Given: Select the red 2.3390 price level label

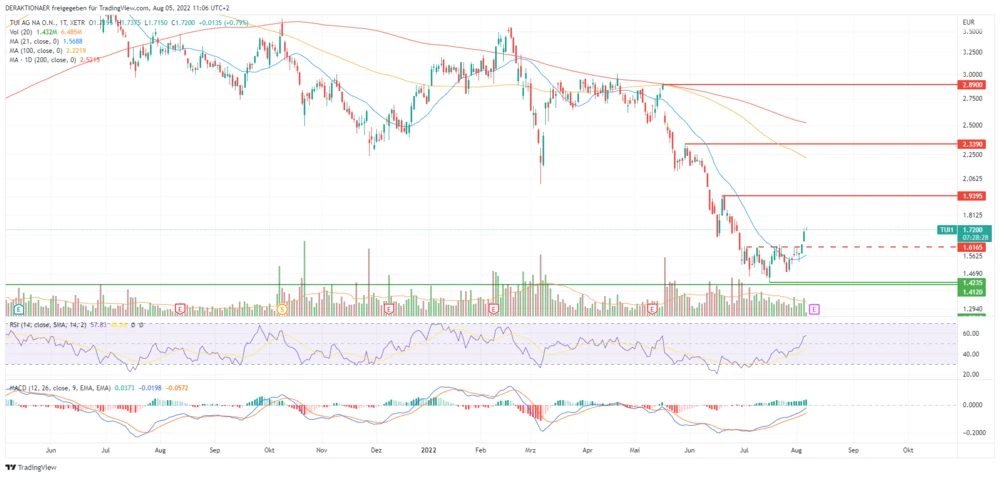Looking at the screenshot, I should coord(970,144).
